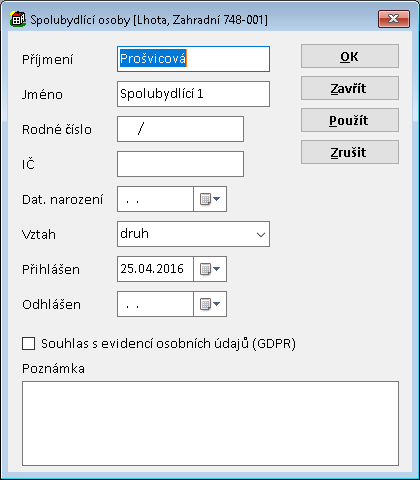Cancel with the Zrušit button

click(x=350, y=152)
